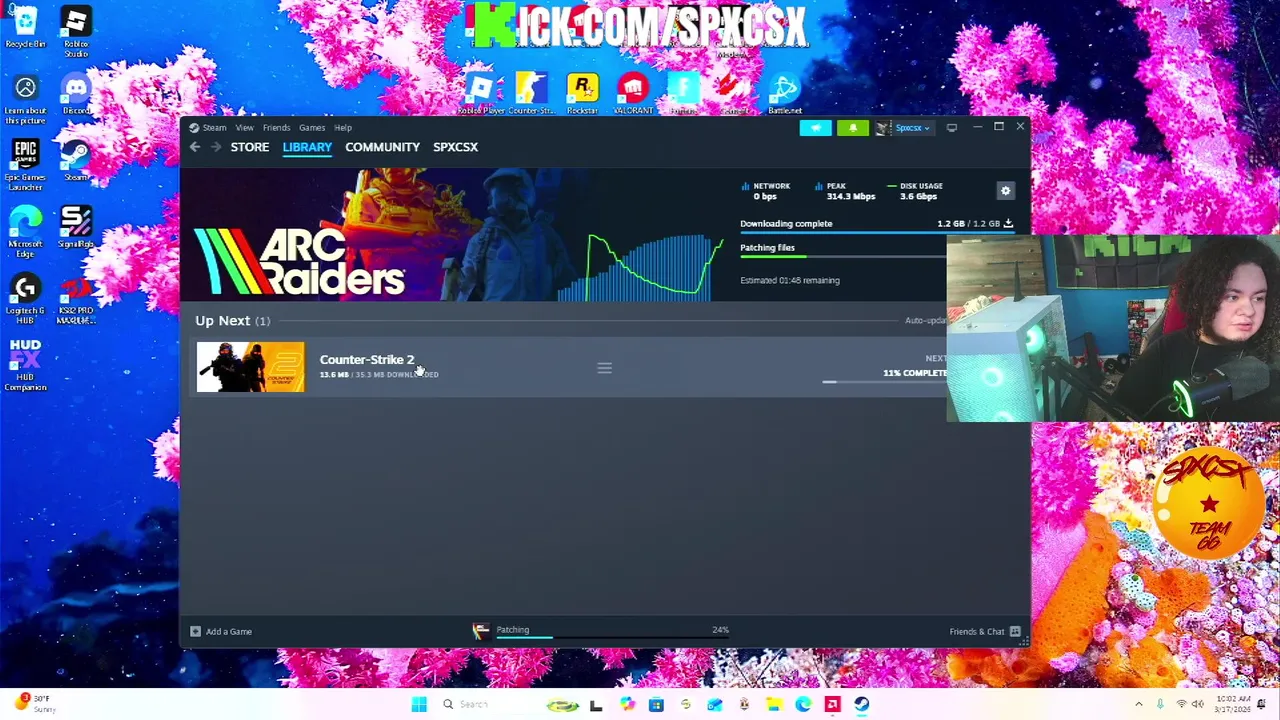Open Friends & Chat

tap(984, 632)
